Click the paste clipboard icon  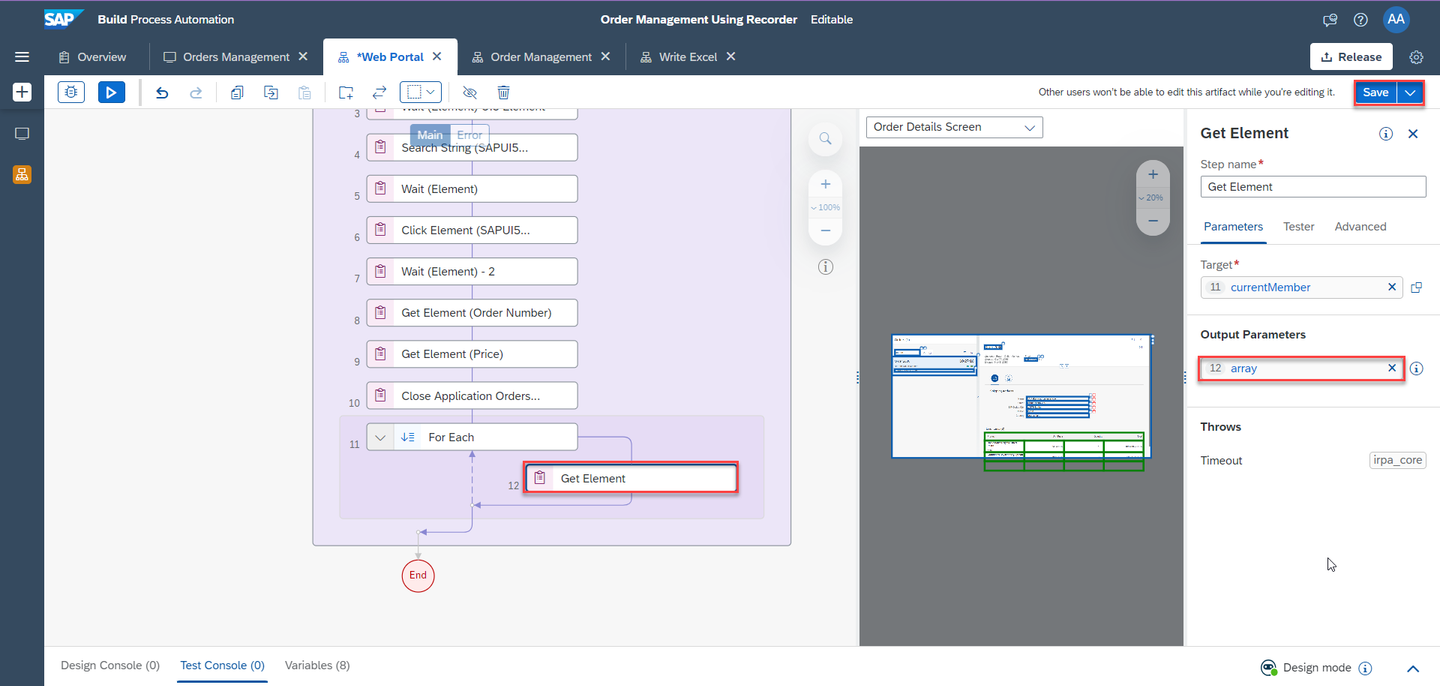[x=305, y=92]
